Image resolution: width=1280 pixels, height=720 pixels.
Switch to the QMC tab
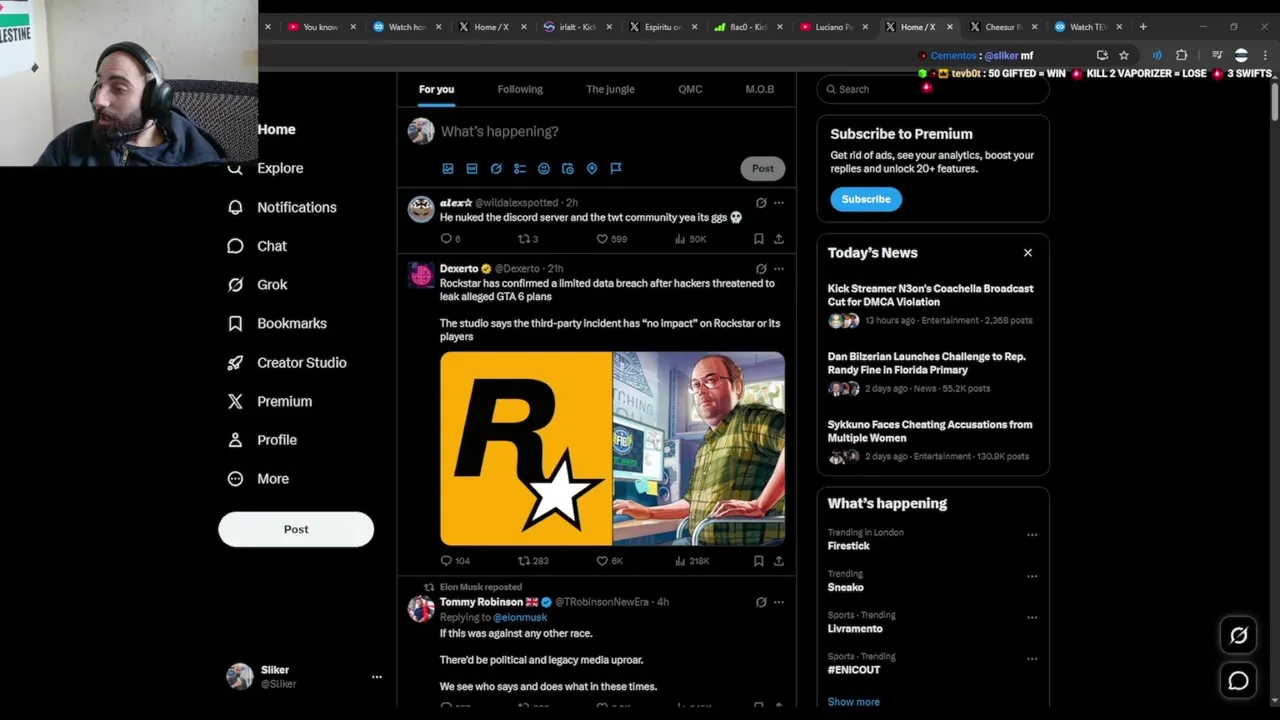coord(690,89)
